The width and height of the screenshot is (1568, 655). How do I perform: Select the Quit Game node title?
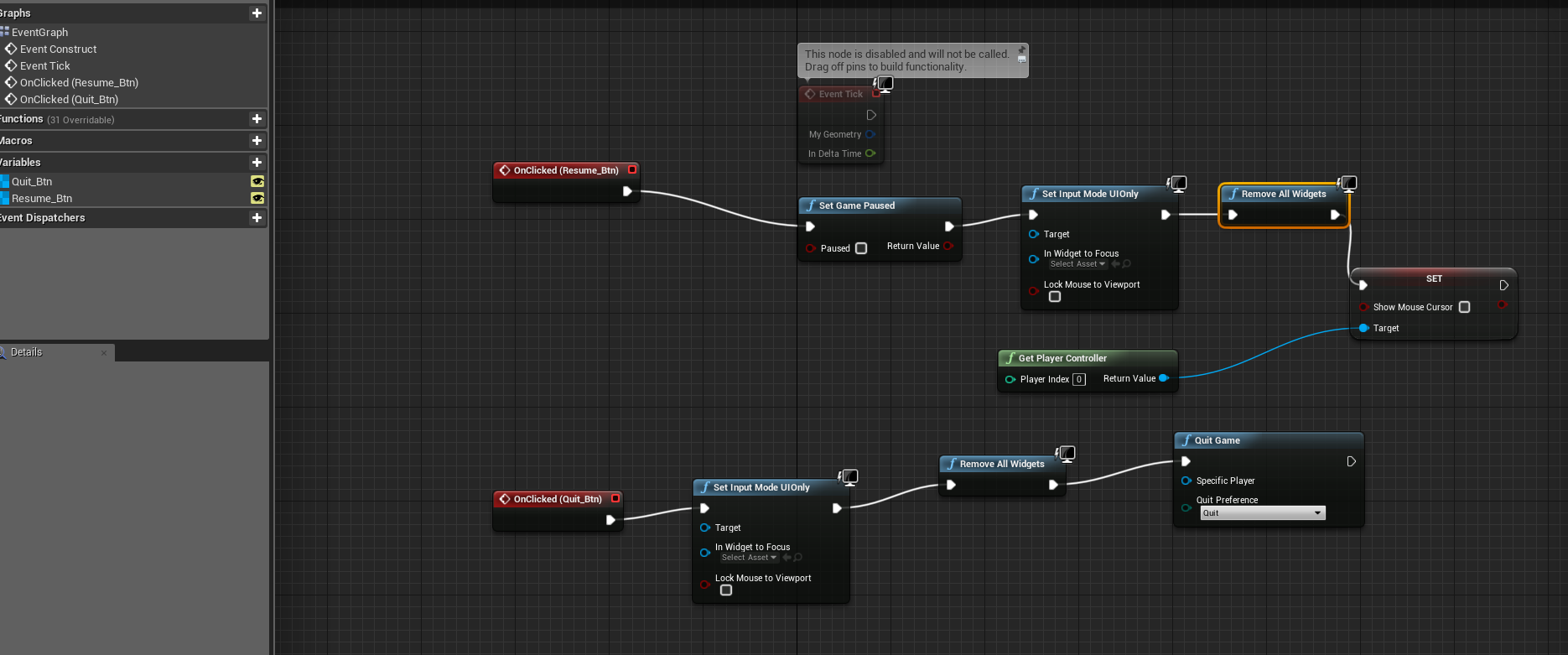[x=1217, y=440]
